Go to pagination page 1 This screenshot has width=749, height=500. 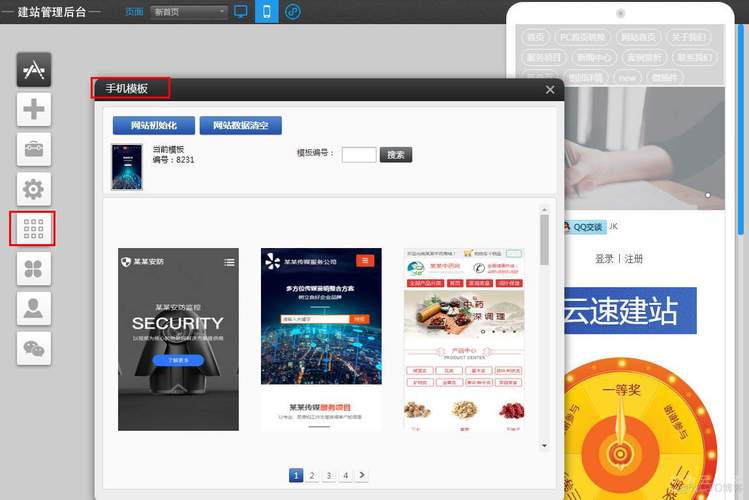click(296, 475)
